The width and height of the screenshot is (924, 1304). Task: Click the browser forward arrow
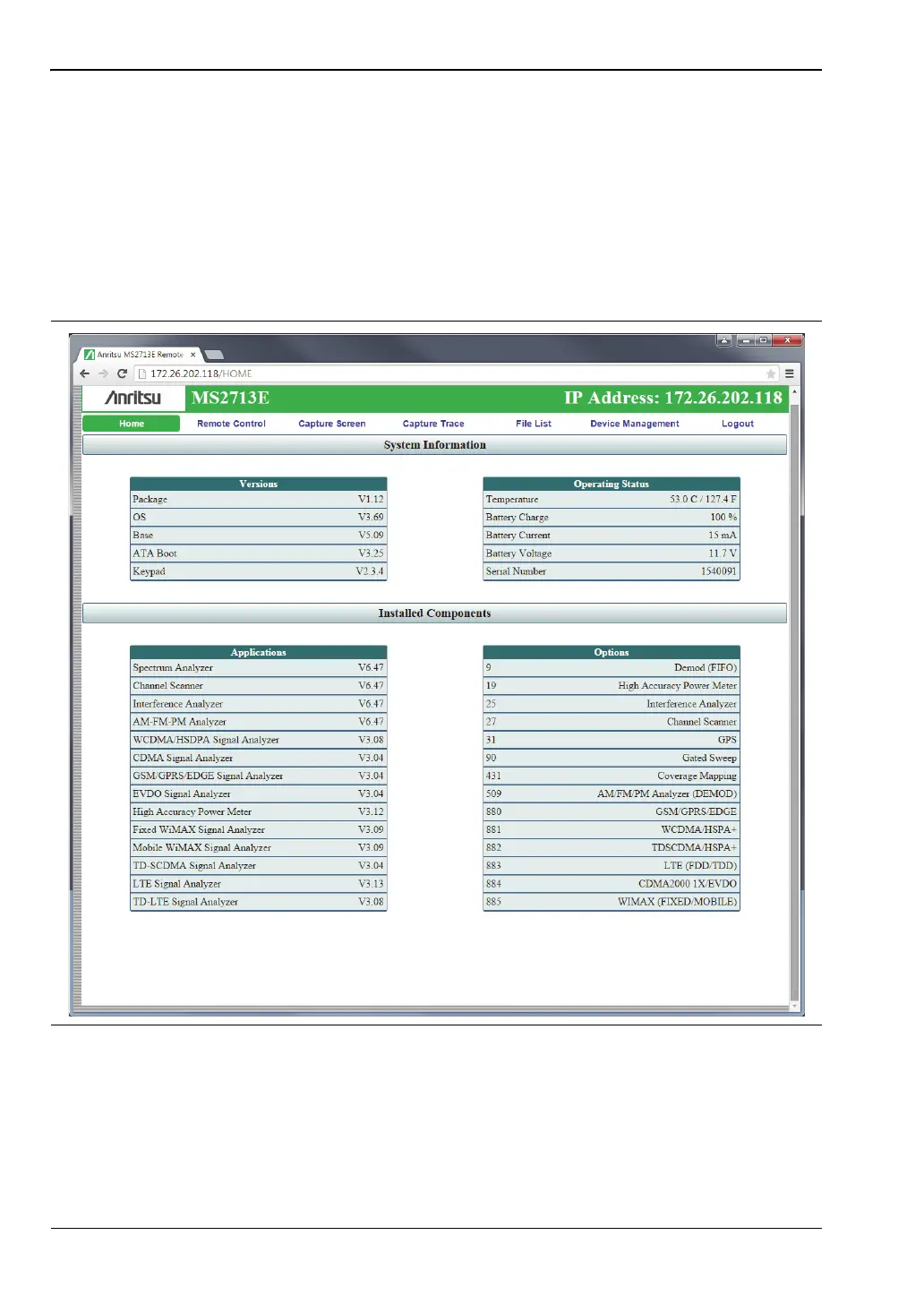103,373
